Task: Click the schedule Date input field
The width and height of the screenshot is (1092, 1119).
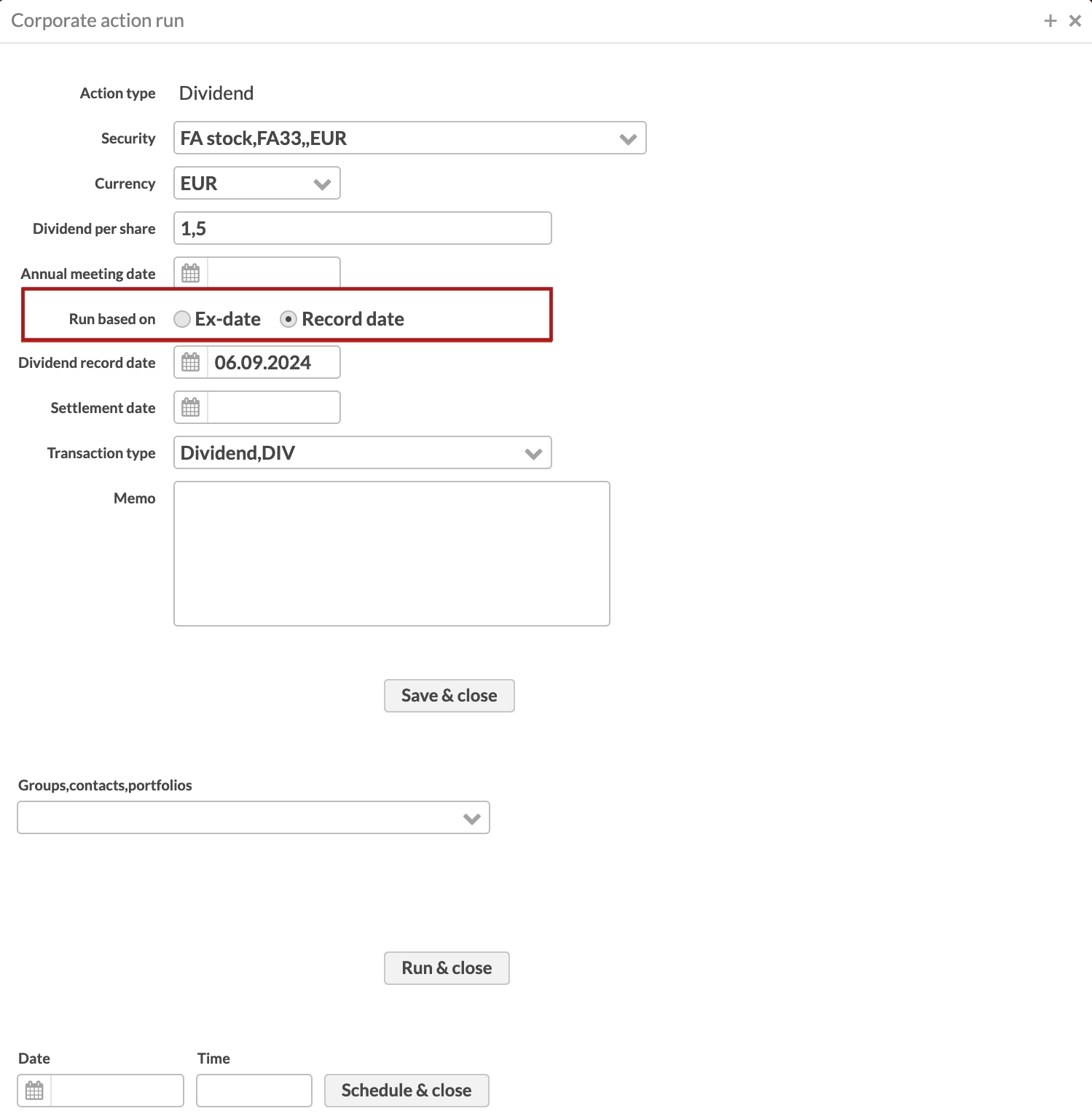Action: click(x=117, y=1091)
